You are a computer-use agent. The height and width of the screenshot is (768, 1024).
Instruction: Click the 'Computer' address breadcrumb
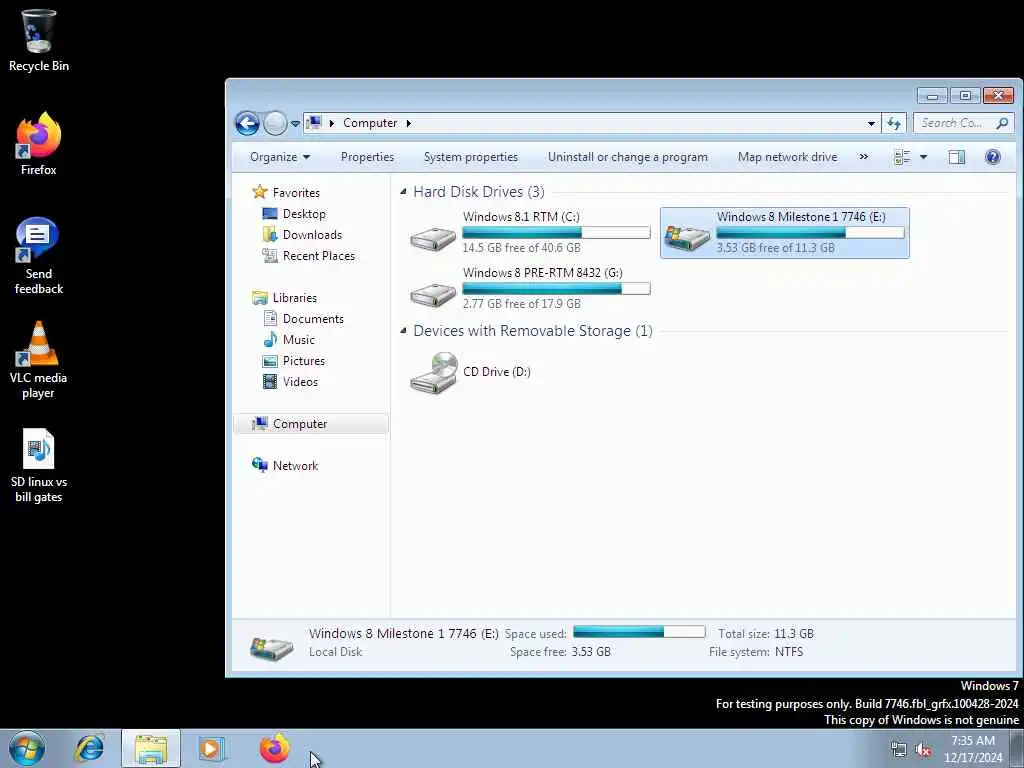pyautogui.click(x=370, y=123)
